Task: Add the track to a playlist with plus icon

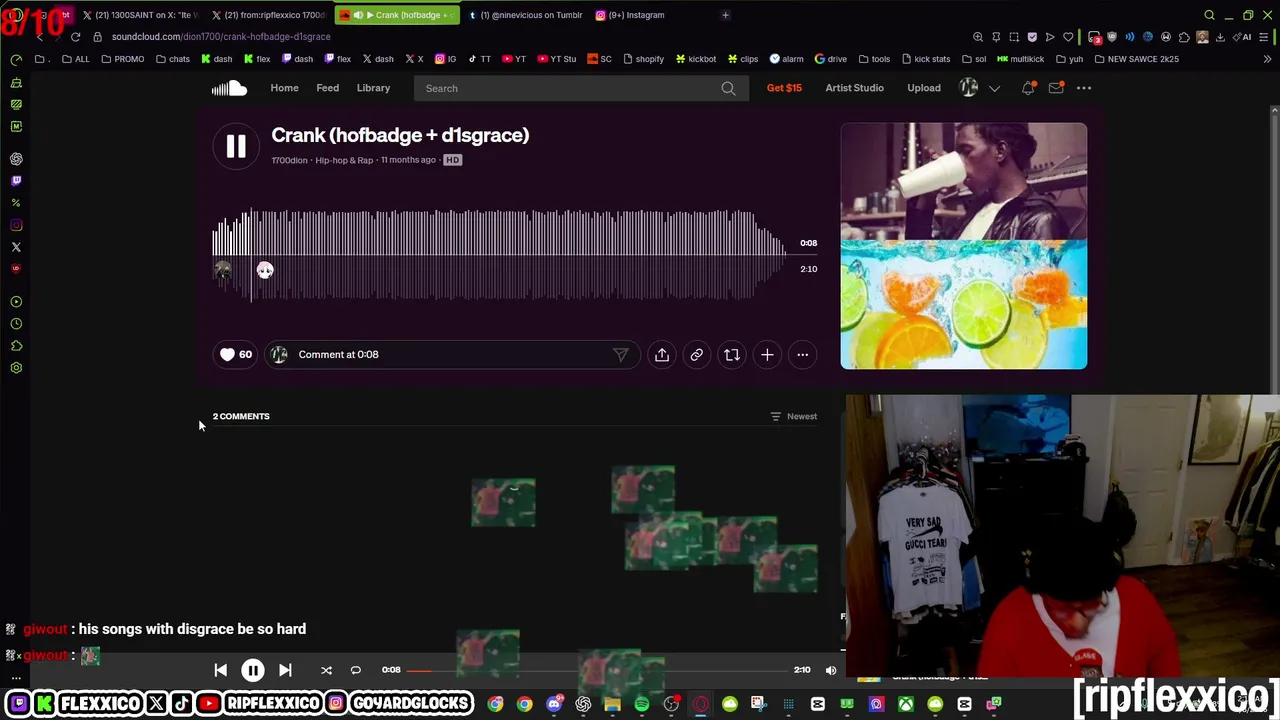Action: (x=767, y=354)
